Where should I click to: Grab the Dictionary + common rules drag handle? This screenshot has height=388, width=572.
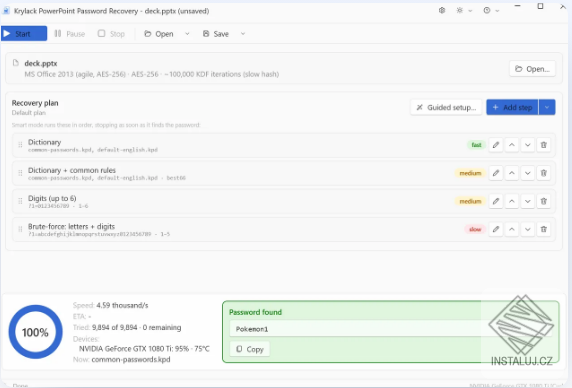click(x=20, y=173)
